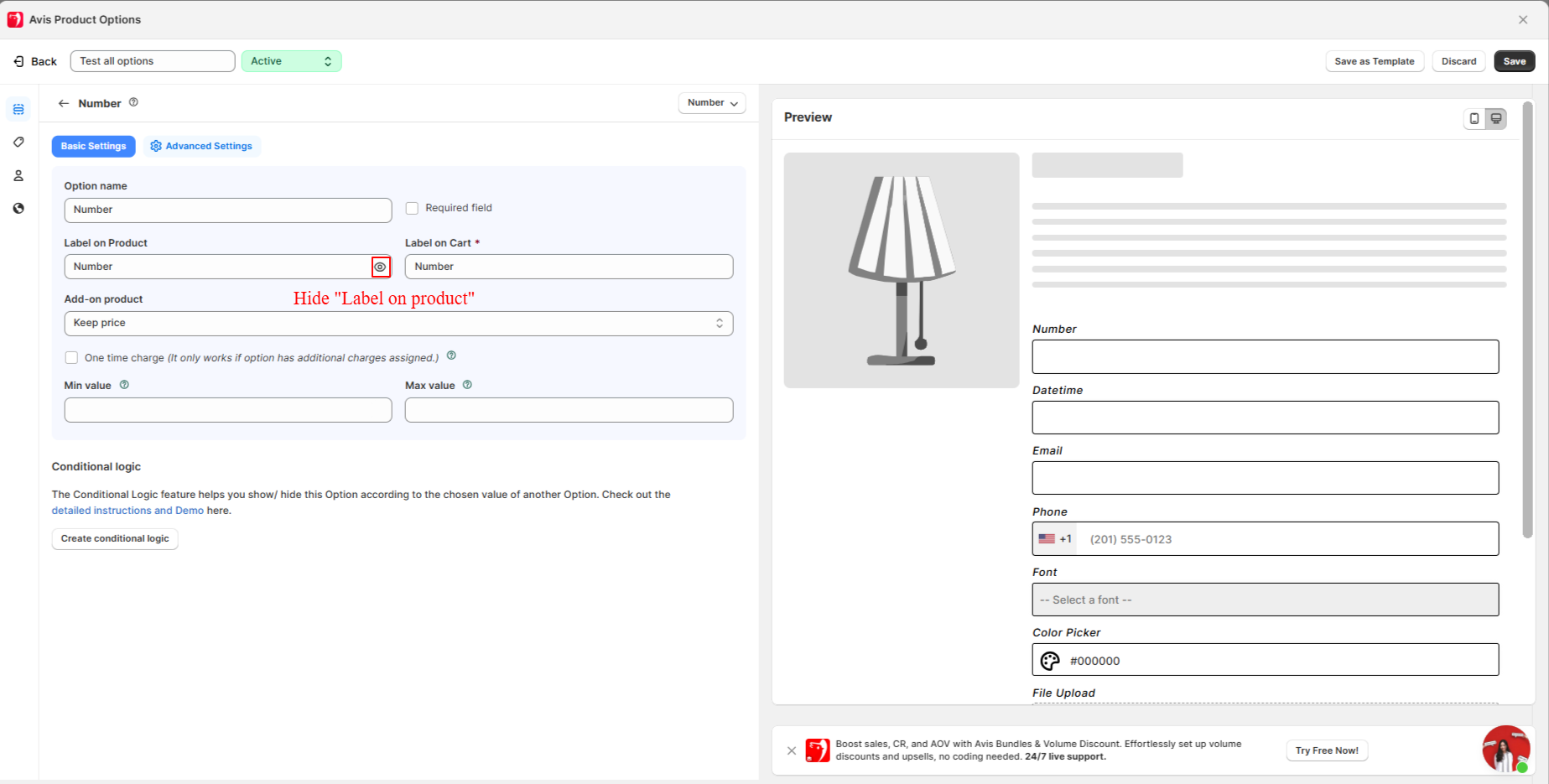The image size is (1549, 784).
Task: Click the person icon in left sidebar
Action: coord(18,176)
